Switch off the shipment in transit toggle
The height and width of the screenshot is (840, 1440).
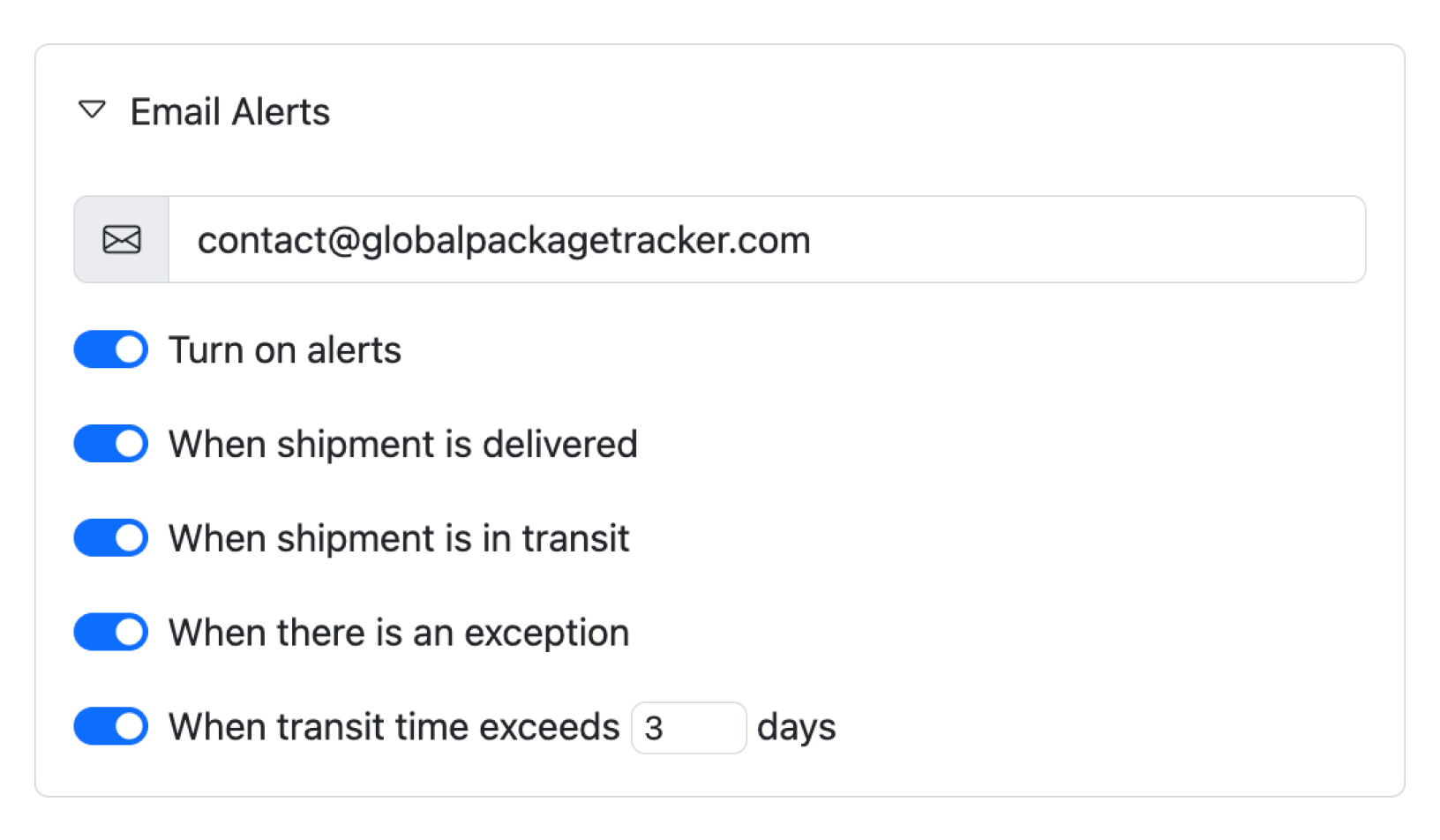pos(111,538)
